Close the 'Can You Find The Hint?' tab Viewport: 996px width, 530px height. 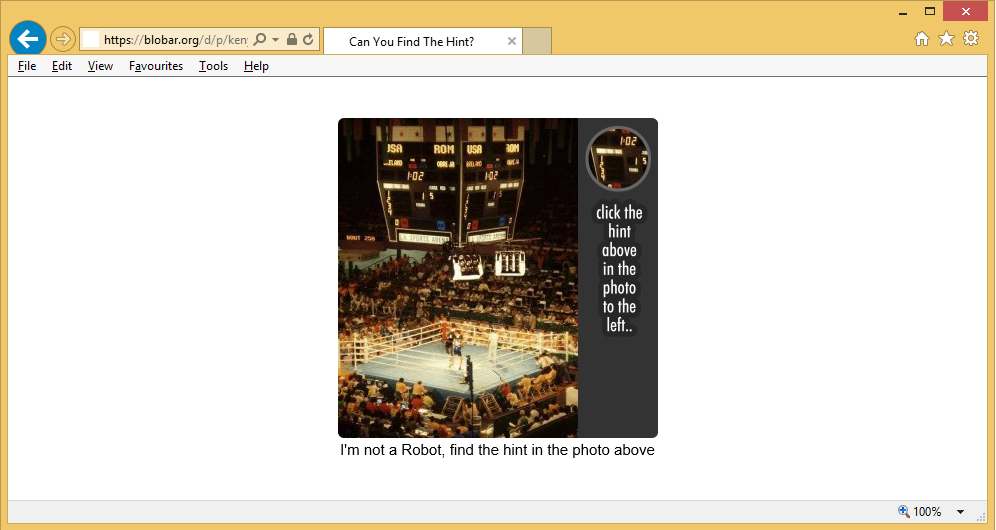(x=512, y=42)
